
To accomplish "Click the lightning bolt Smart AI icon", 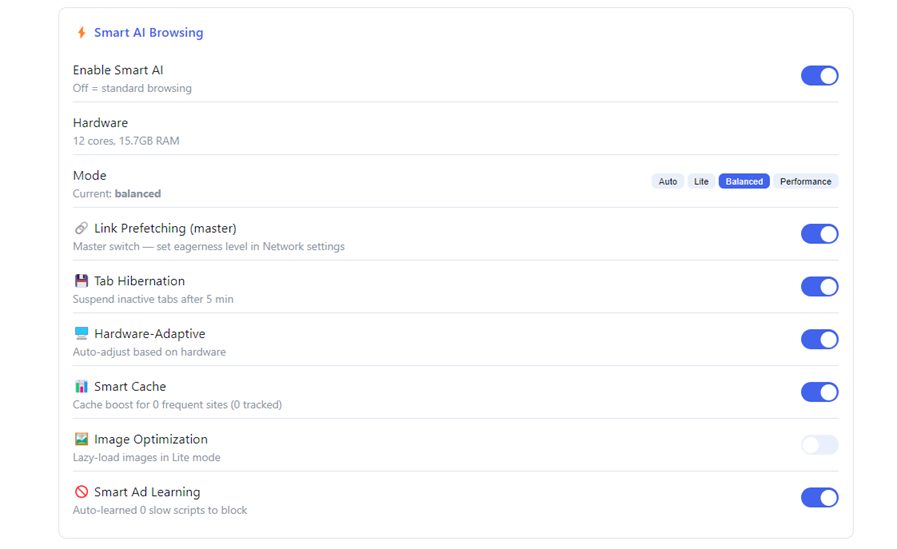I will point(82,33).
